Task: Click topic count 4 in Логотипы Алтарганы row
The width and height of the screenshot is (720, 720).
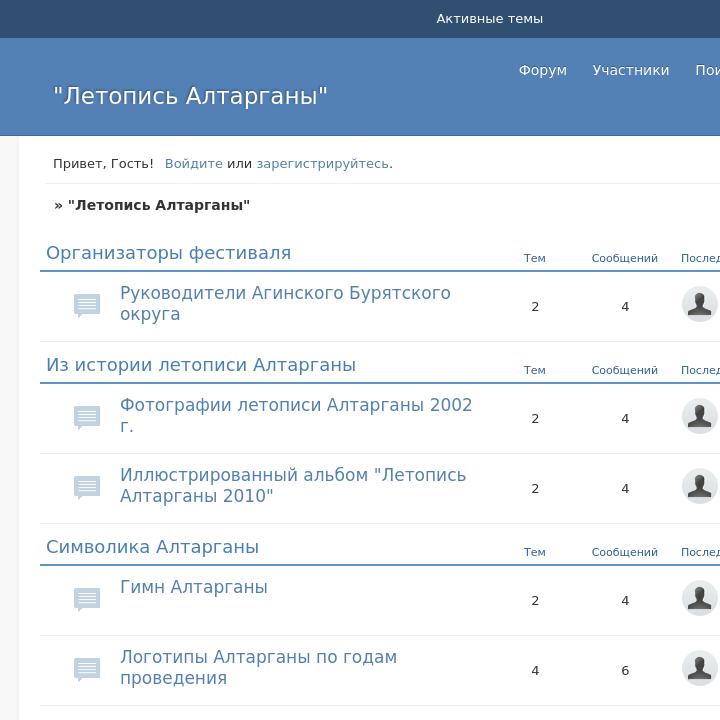Action: [535, 671]
